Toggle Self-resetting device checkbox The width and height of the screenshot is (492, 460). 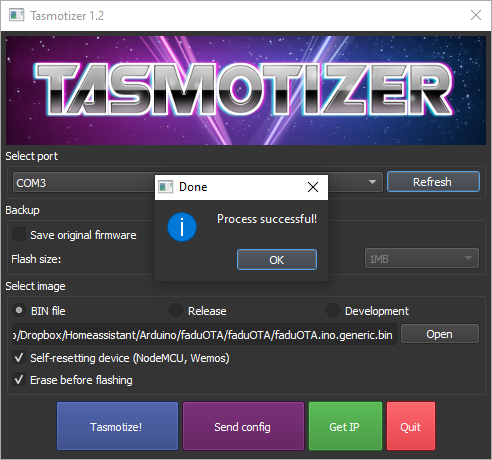coord(19,358)
